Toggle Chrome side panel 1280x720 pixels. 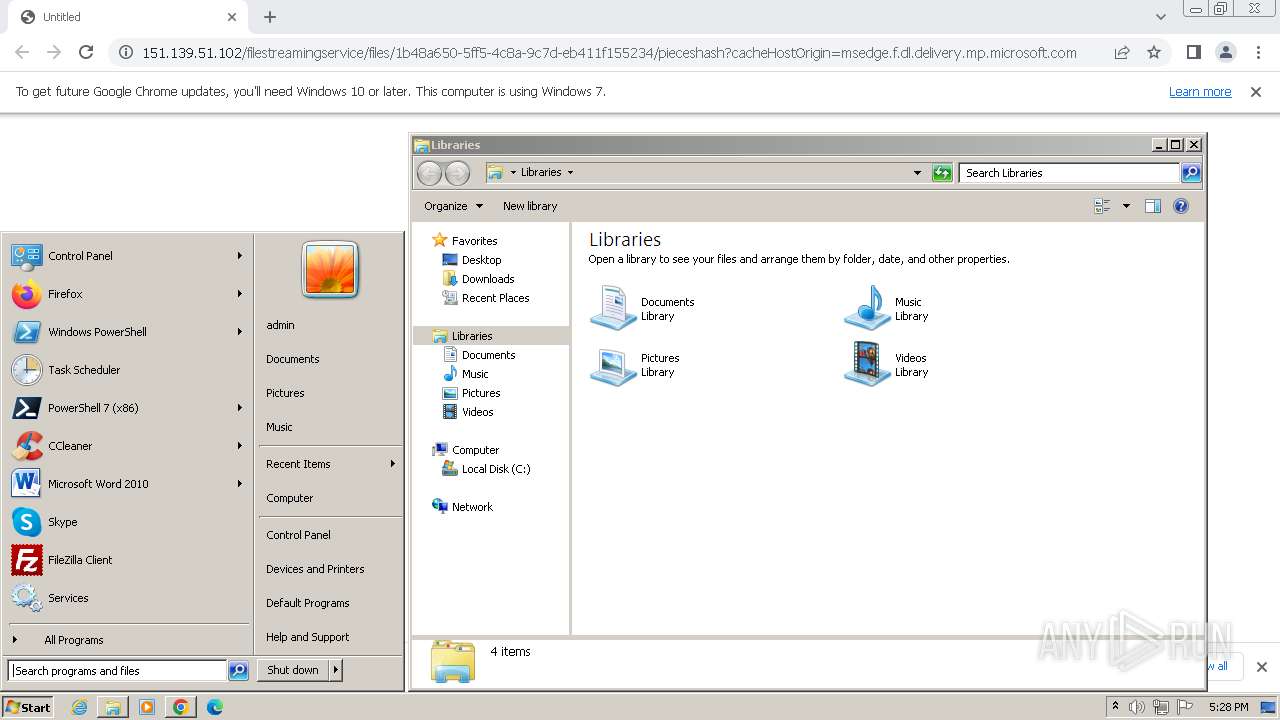point(1194,52)
